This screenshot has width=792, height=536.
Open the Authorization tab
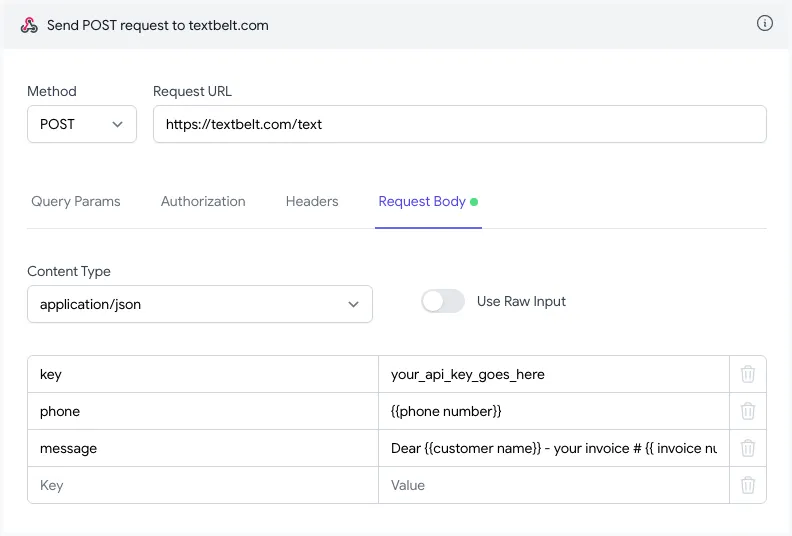click(x=203, y=201)
